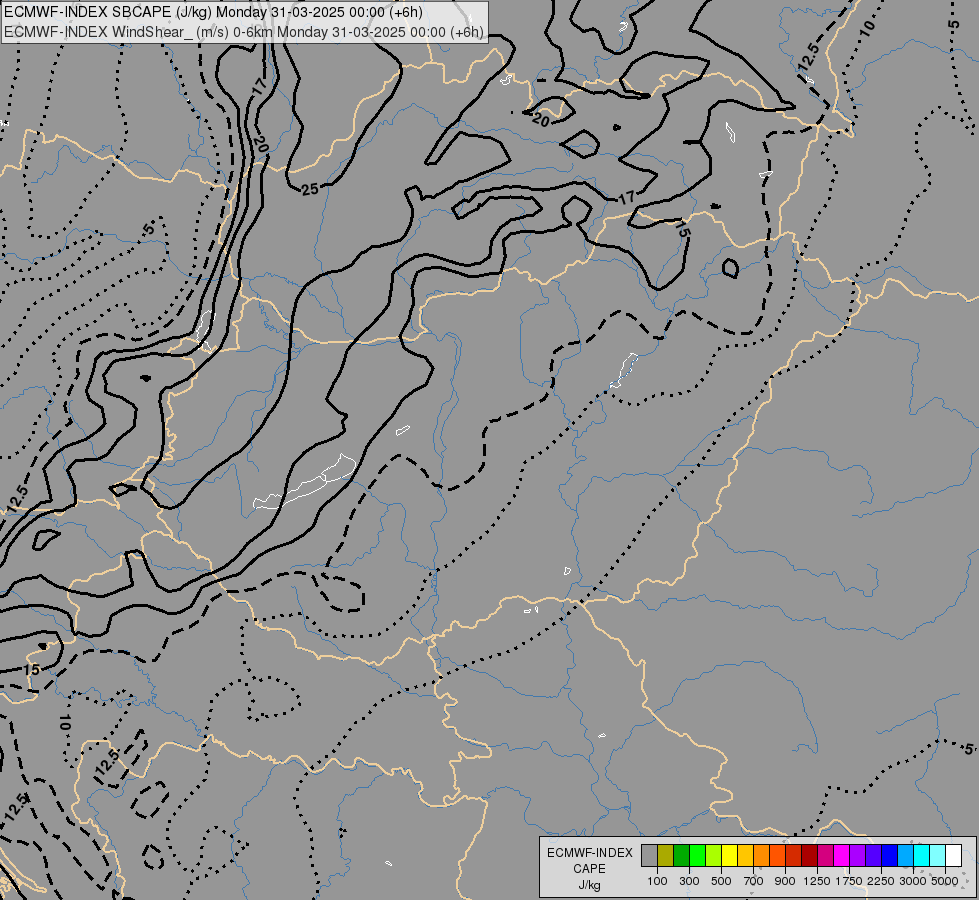Click the legend value 3000
979x900 pixels.
tap(913, 881)
